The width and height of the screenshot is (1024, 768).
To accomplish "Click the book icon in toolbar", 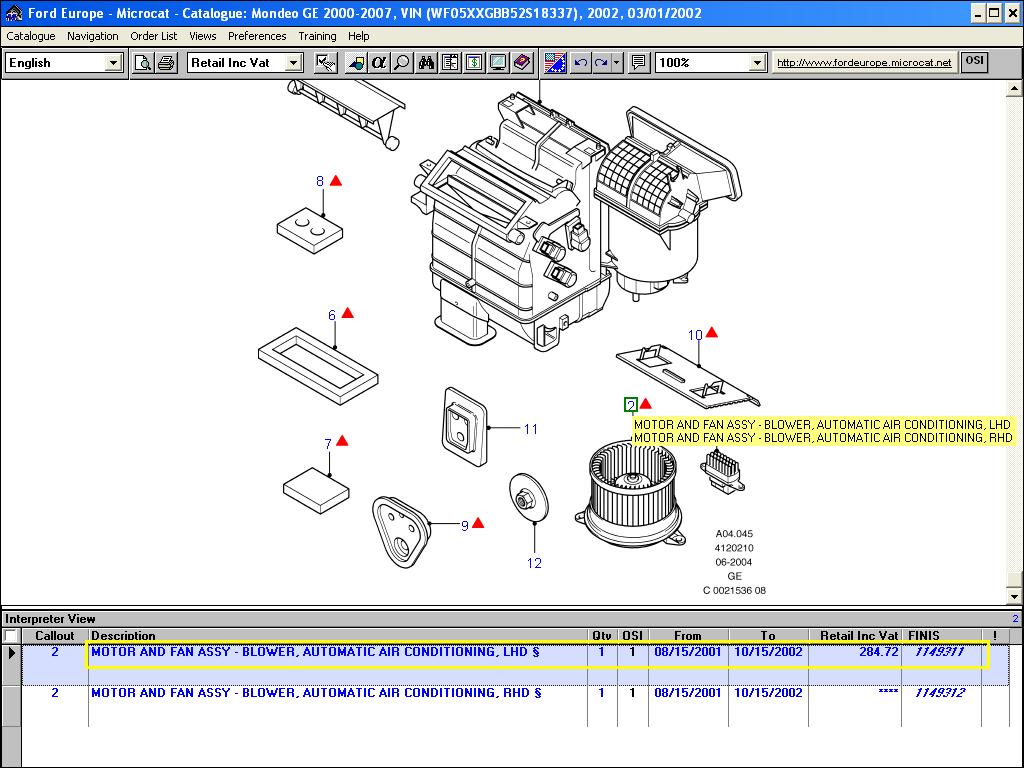I will point(521,63).
